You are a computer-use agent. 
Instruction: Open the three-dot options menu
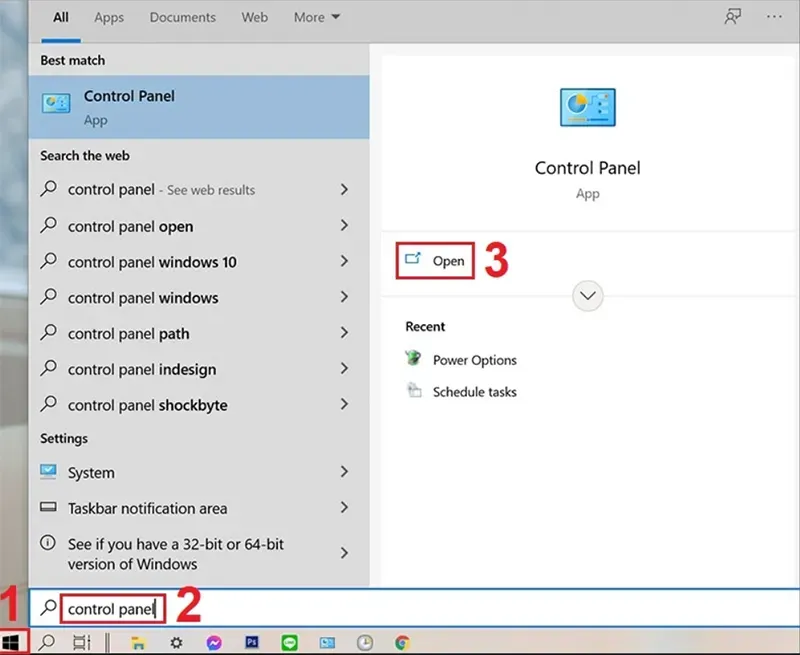[x=774, y=17]
